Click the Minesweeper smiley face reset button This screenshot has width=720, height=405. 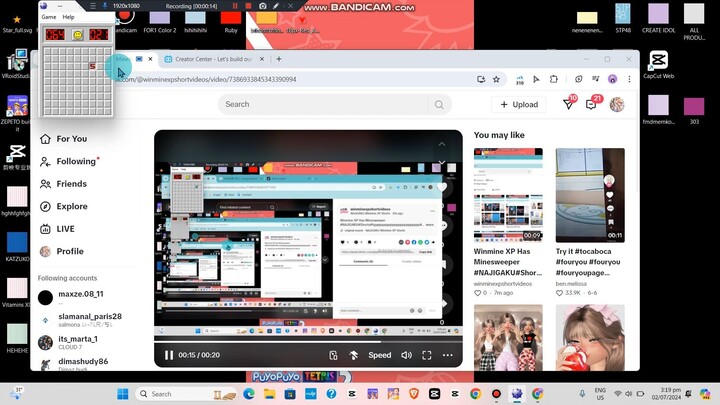(x=78, y=34)
